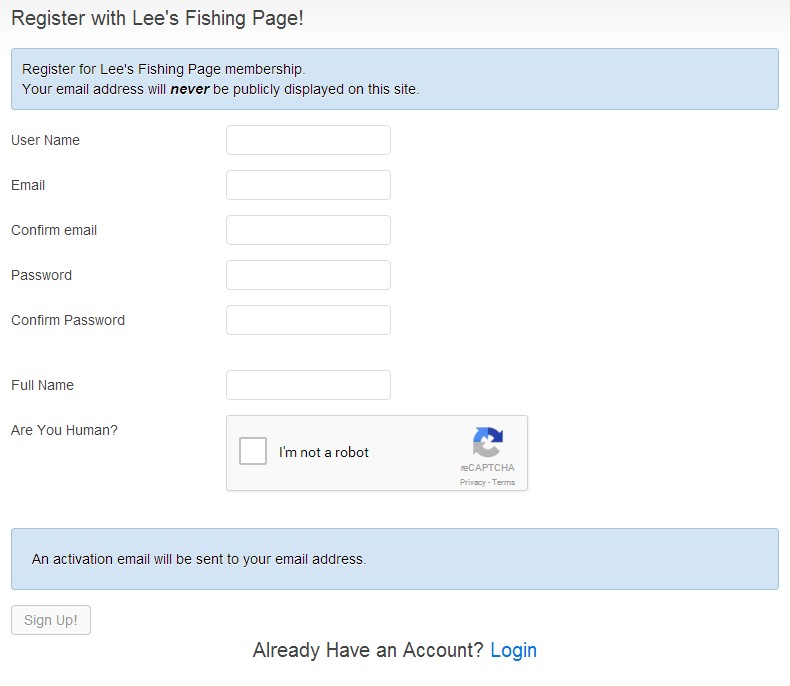The width and height of the screenshot is (790, 686).
Task: Click the "Are You Human?" label
Action: pyautogui.click(x=64, y=430)
